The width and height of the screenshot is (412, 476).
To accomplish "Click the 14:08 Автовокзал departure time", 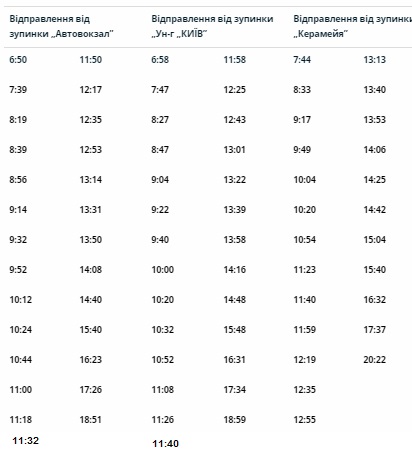I will [x=91, y=270].
